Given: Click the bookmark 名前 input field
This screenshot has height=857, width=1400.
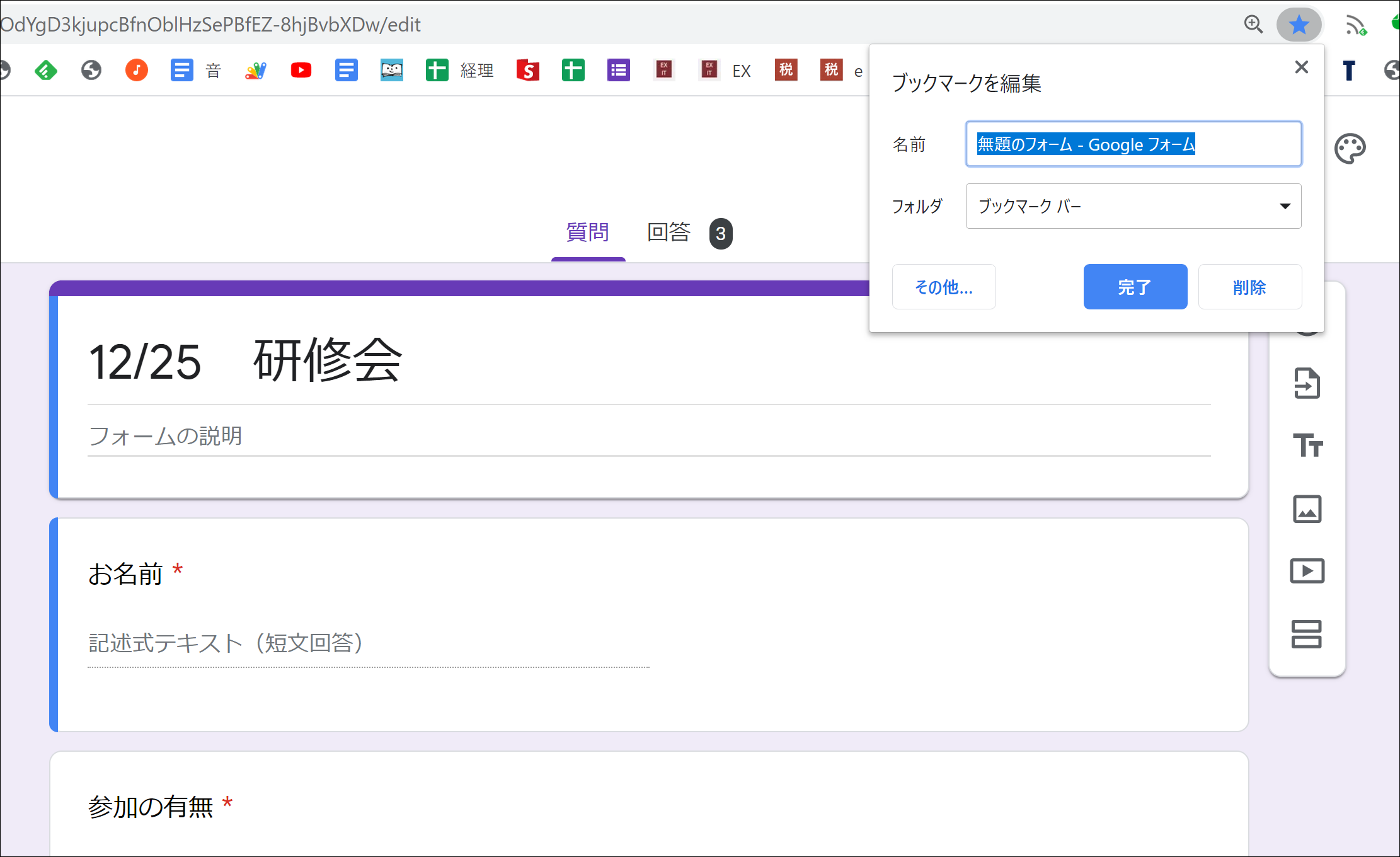Looking at the screenshot, I should (1133, 144).
